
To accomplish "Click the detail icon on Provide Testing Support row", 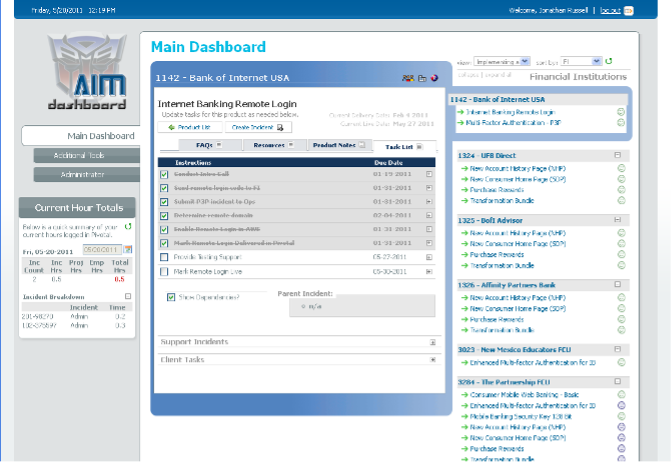I will click(x=429, y=257).
